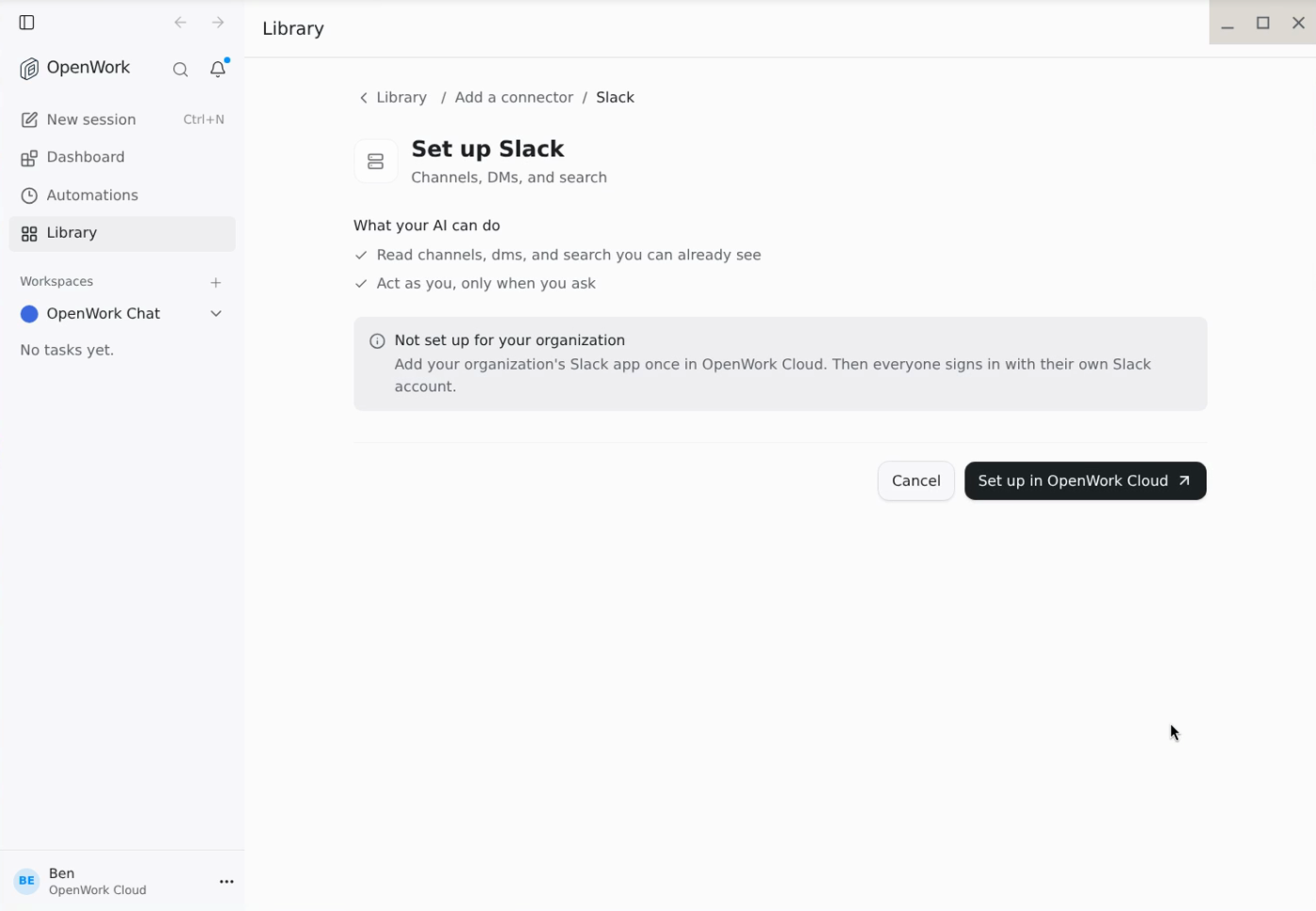Viewport: 1316px width, 911px height.
Task: Click the 'Not set up for your organization' text
Action: tap(509, 340)
